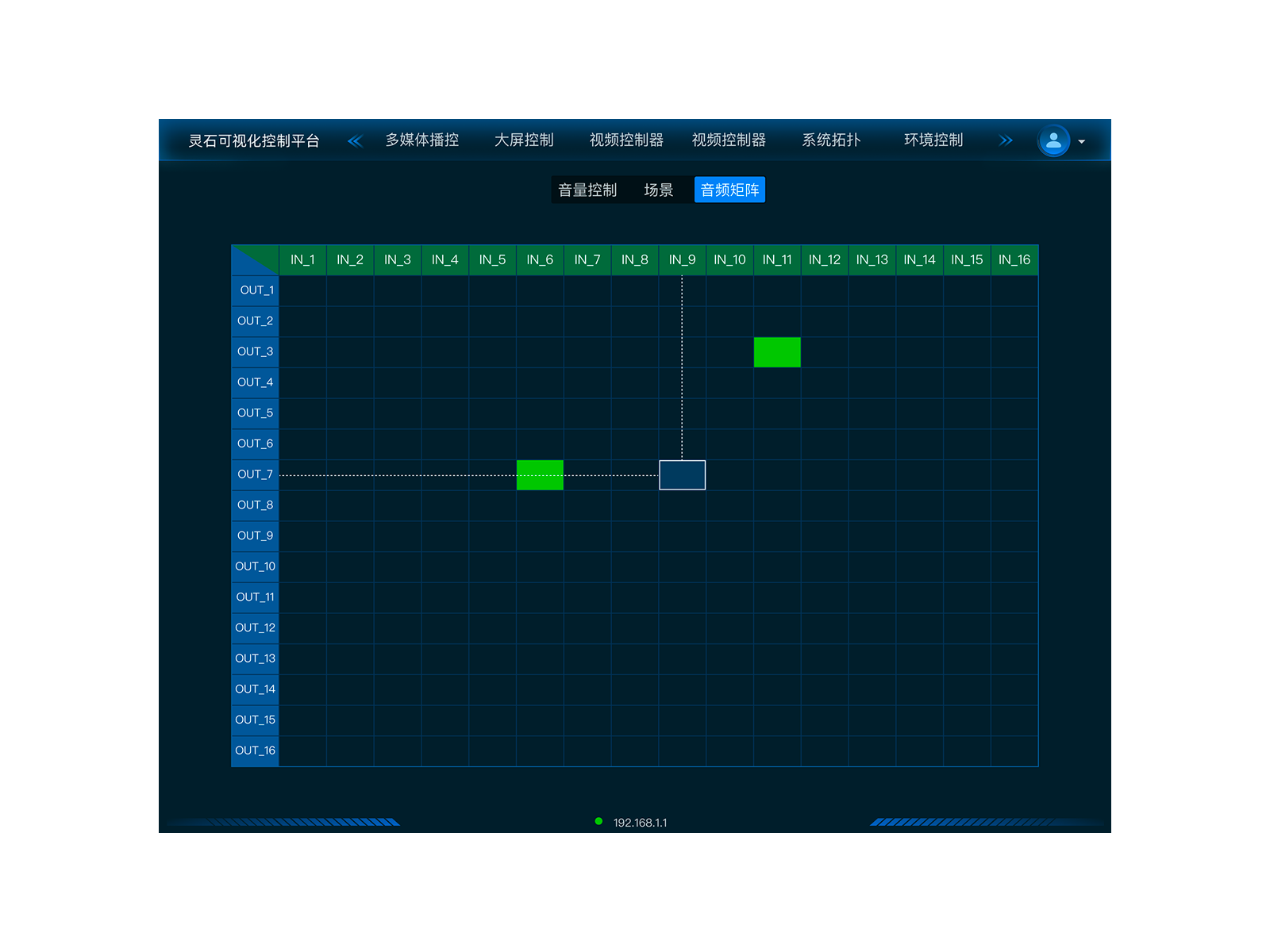1270x952 pixels.
Task: Select the second 视频控制器 menu item
Action: [x=729, y=140]
